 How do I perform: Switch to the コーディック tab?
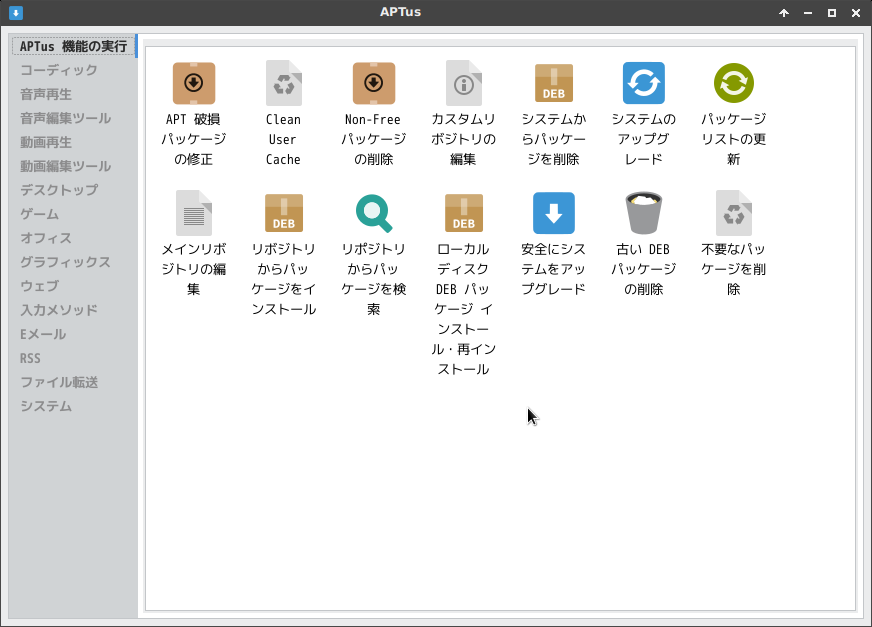point(58,70)
